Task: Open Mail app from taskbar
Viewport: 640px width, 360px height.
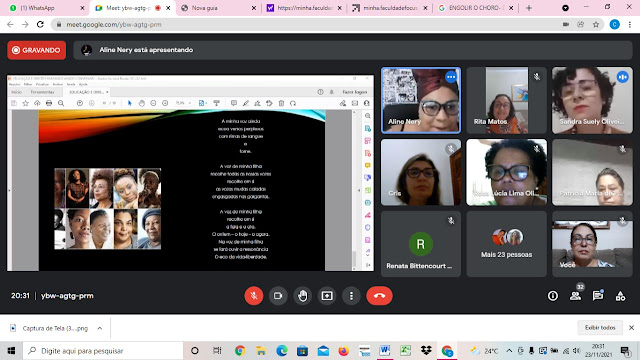Action: (323, 351)
